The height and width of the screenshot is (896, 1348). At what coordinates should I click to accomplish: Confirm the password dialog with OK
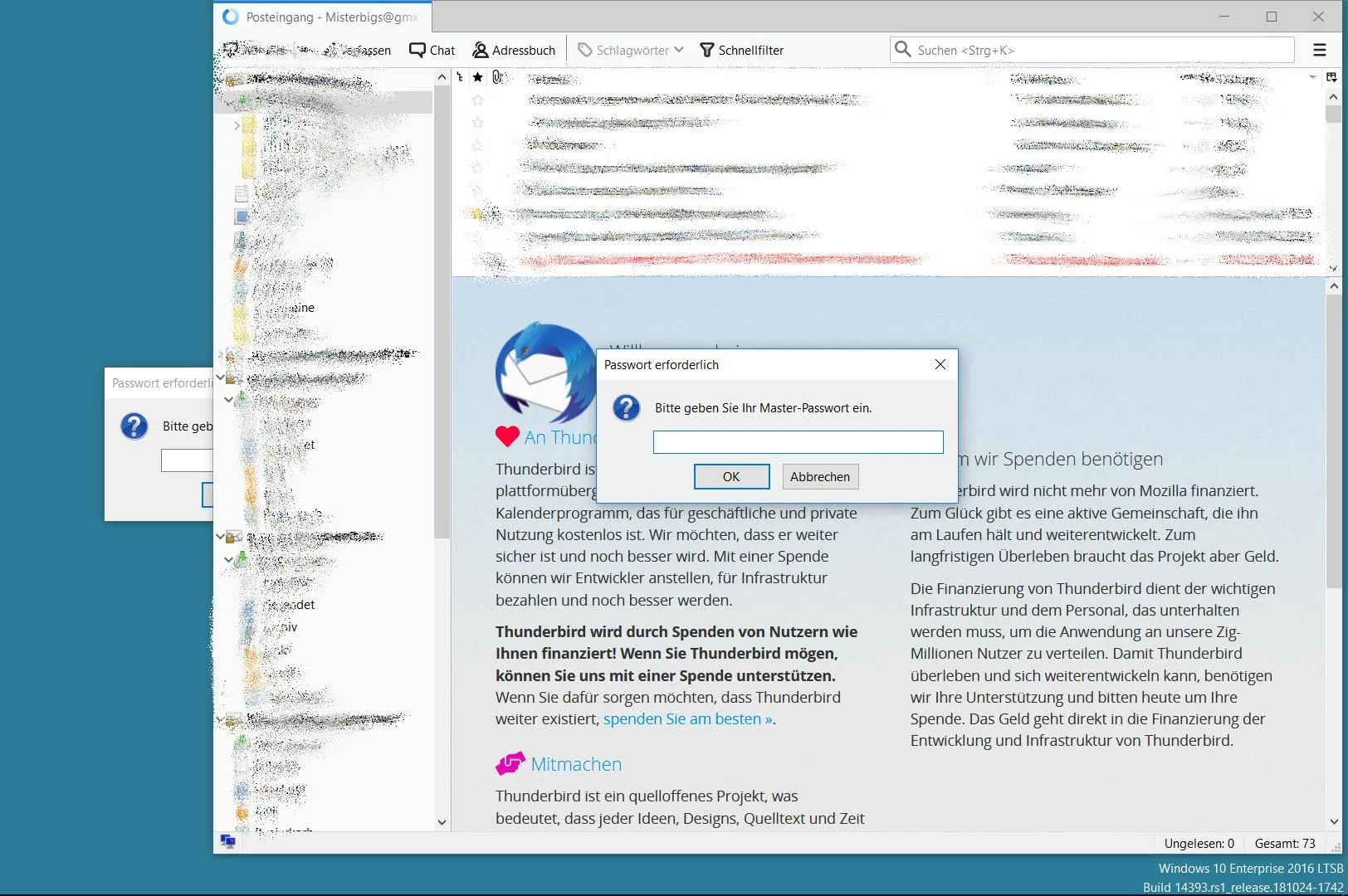(731, 476)
